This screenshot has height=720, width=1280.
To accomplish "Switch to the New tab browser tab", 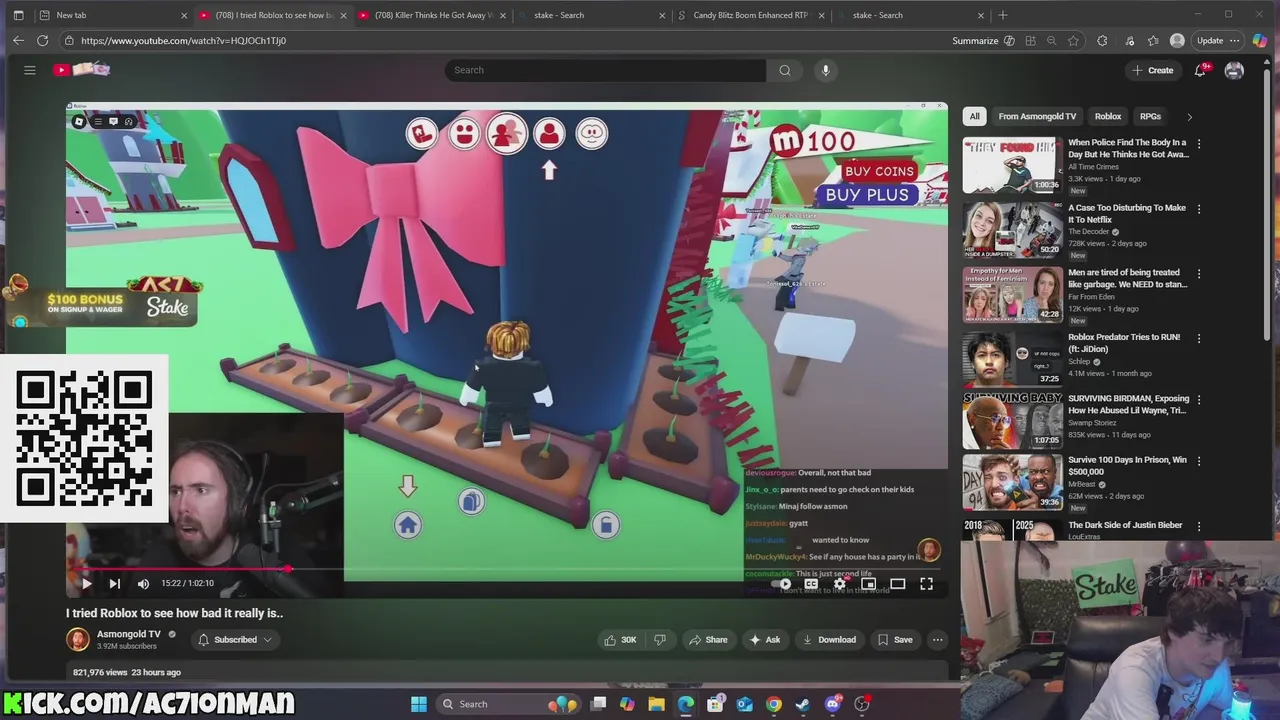I will point(112,15).
